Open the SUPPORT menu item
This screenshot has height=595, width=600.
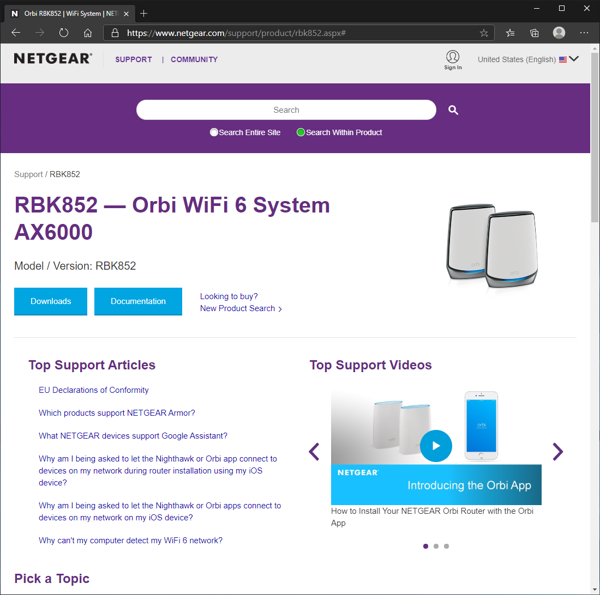[x=134, y=60]
